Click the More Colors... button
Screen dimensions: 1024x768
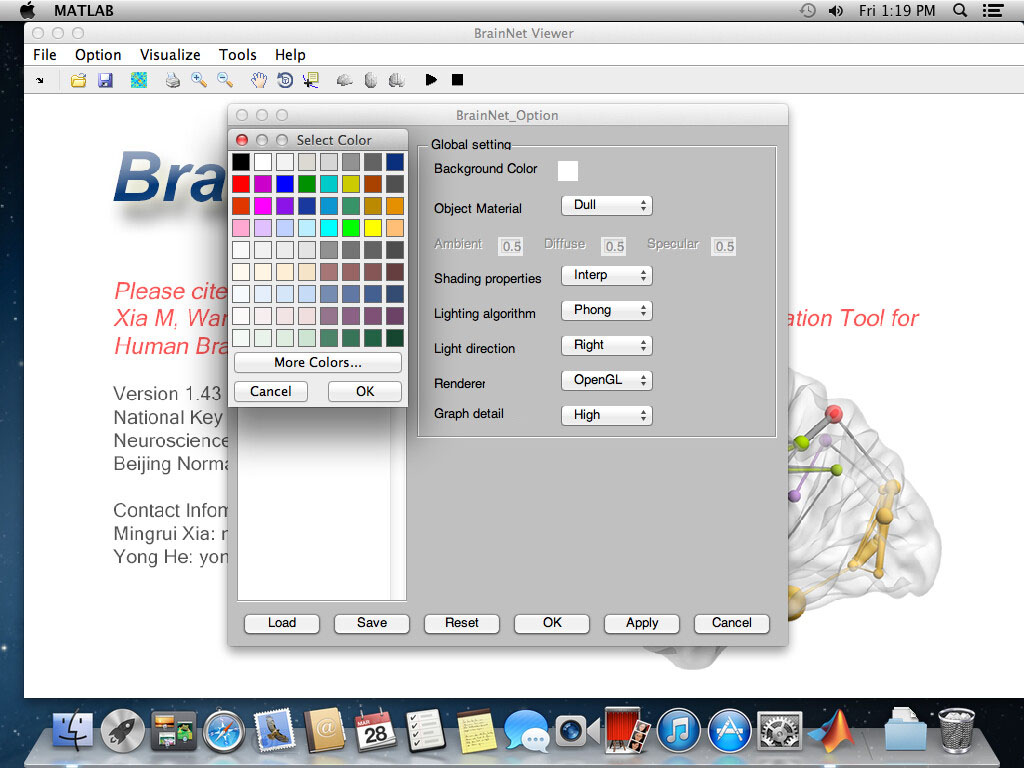pyautogui.click(x=318, y=362)
